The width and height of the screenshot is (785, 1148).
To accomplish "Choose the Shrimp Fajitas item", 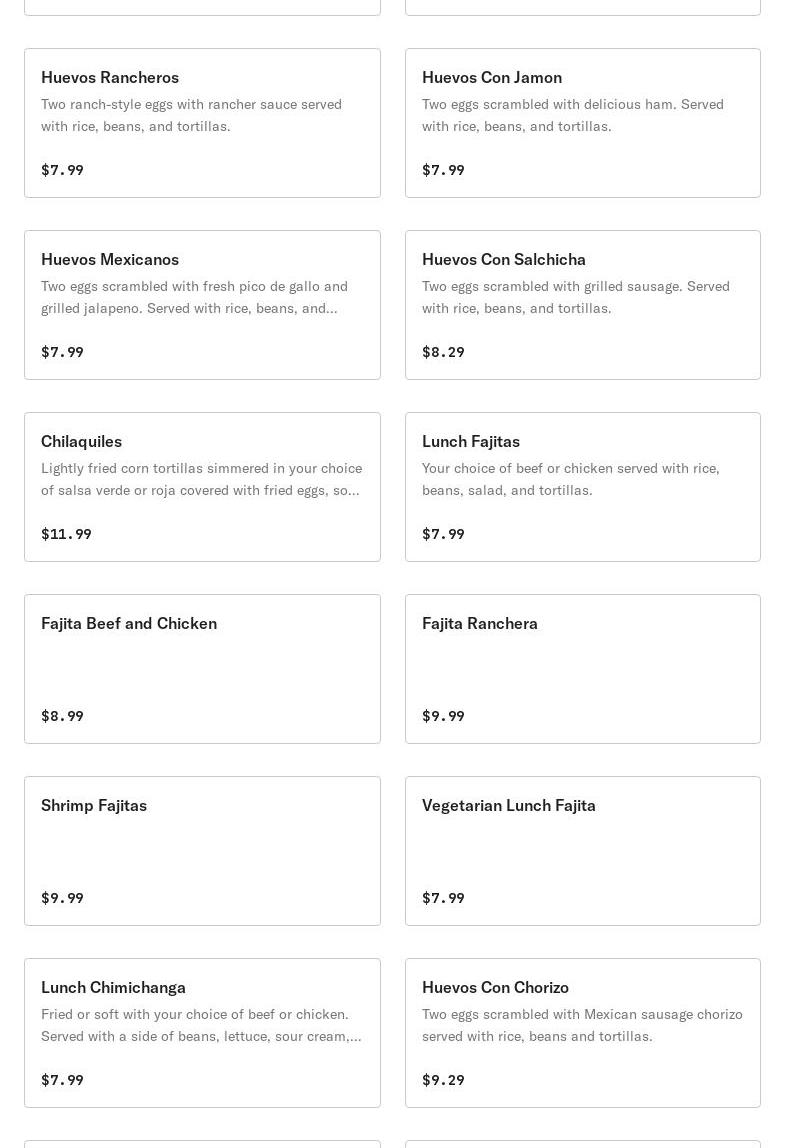I will point(94,805).
